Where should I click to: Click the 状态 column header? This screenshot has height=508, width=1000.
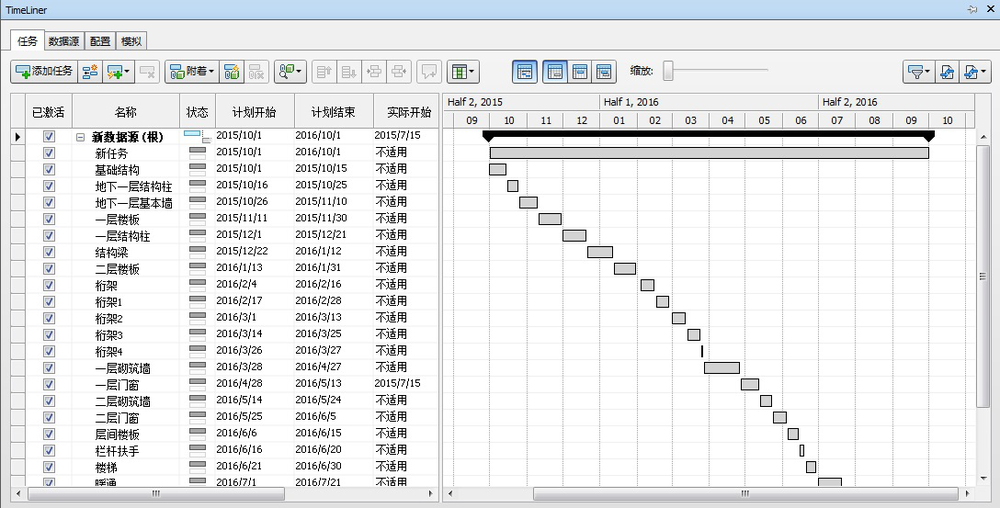click(197, 112)
